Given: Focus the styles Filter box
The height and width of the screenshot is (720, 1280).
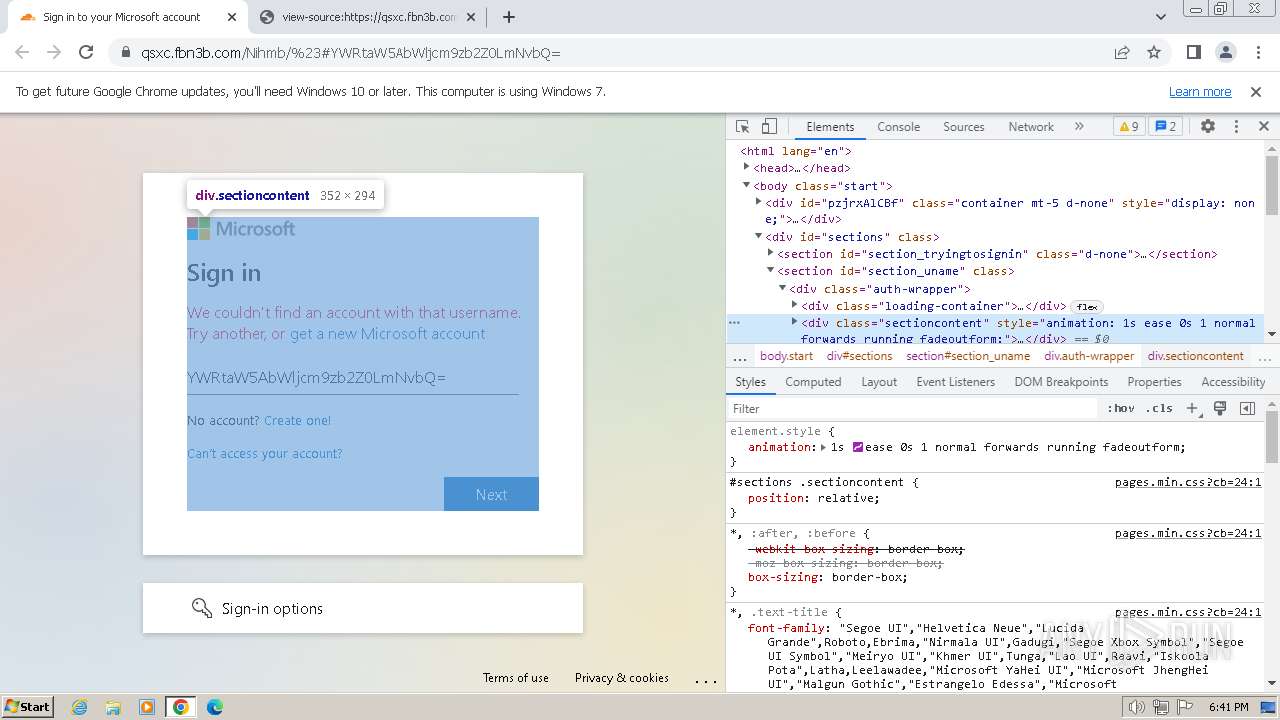Looking at the screenshot, I should tap(913, 408).
